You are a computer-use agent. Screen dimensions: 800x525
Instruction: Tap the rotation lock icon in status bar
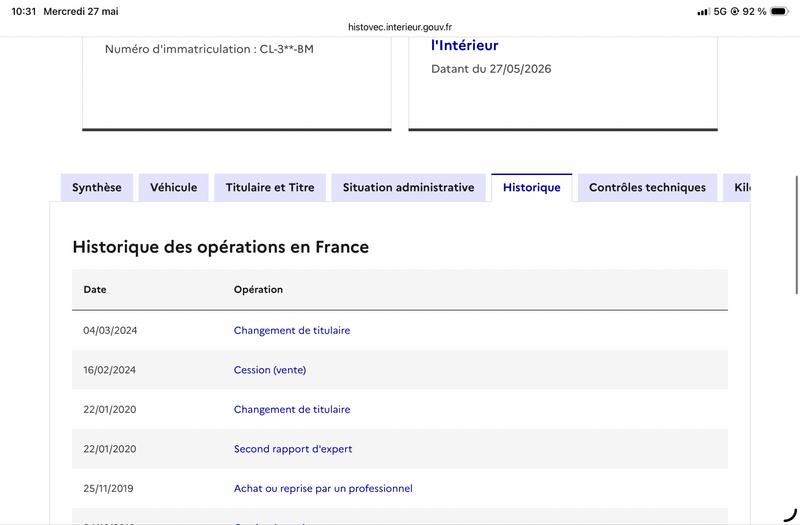(735, 11)
